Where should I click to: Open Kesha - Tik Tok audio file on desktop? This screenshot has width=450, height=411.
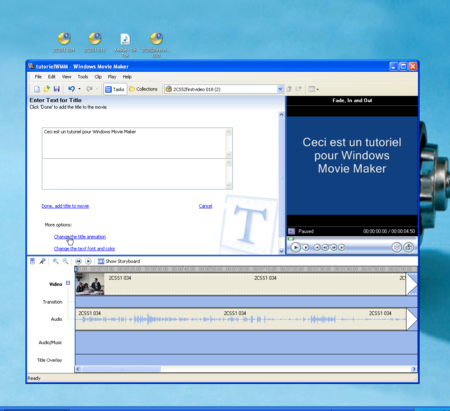point(125,45)
